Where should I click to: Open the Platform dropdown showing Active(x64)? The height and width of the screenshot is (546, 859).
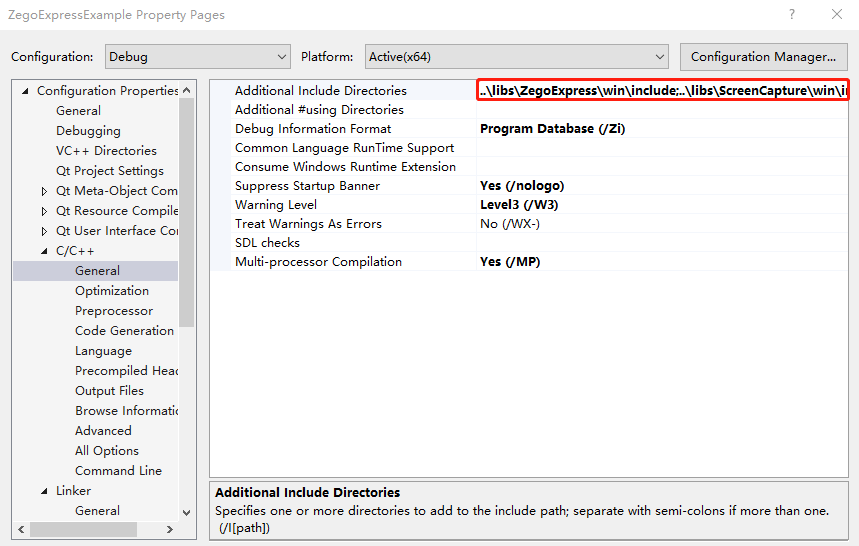(516, 57)
